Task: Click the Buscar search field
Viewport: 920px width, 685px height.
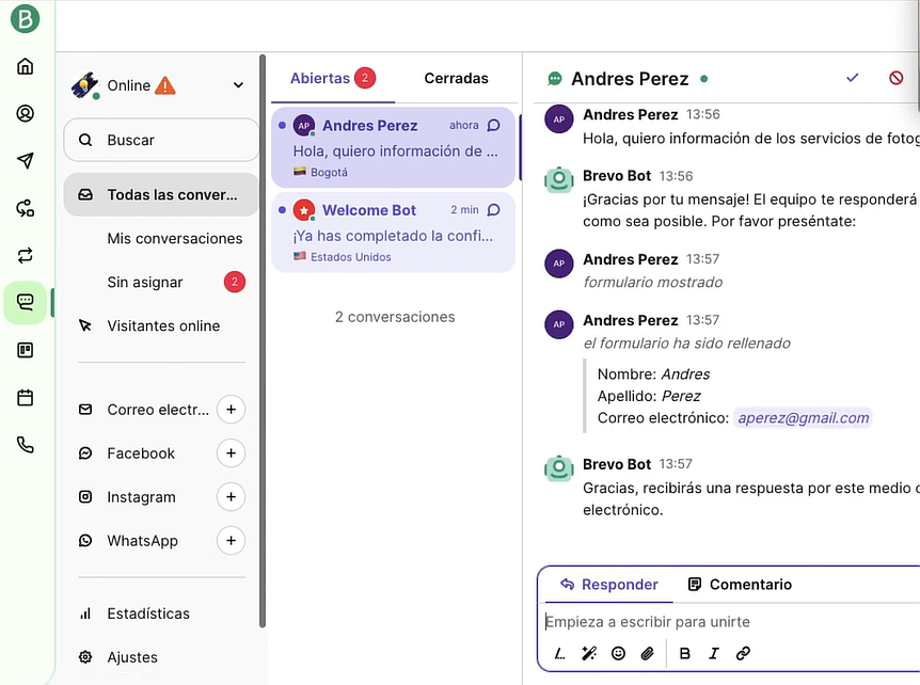Action: coord(161,140)
